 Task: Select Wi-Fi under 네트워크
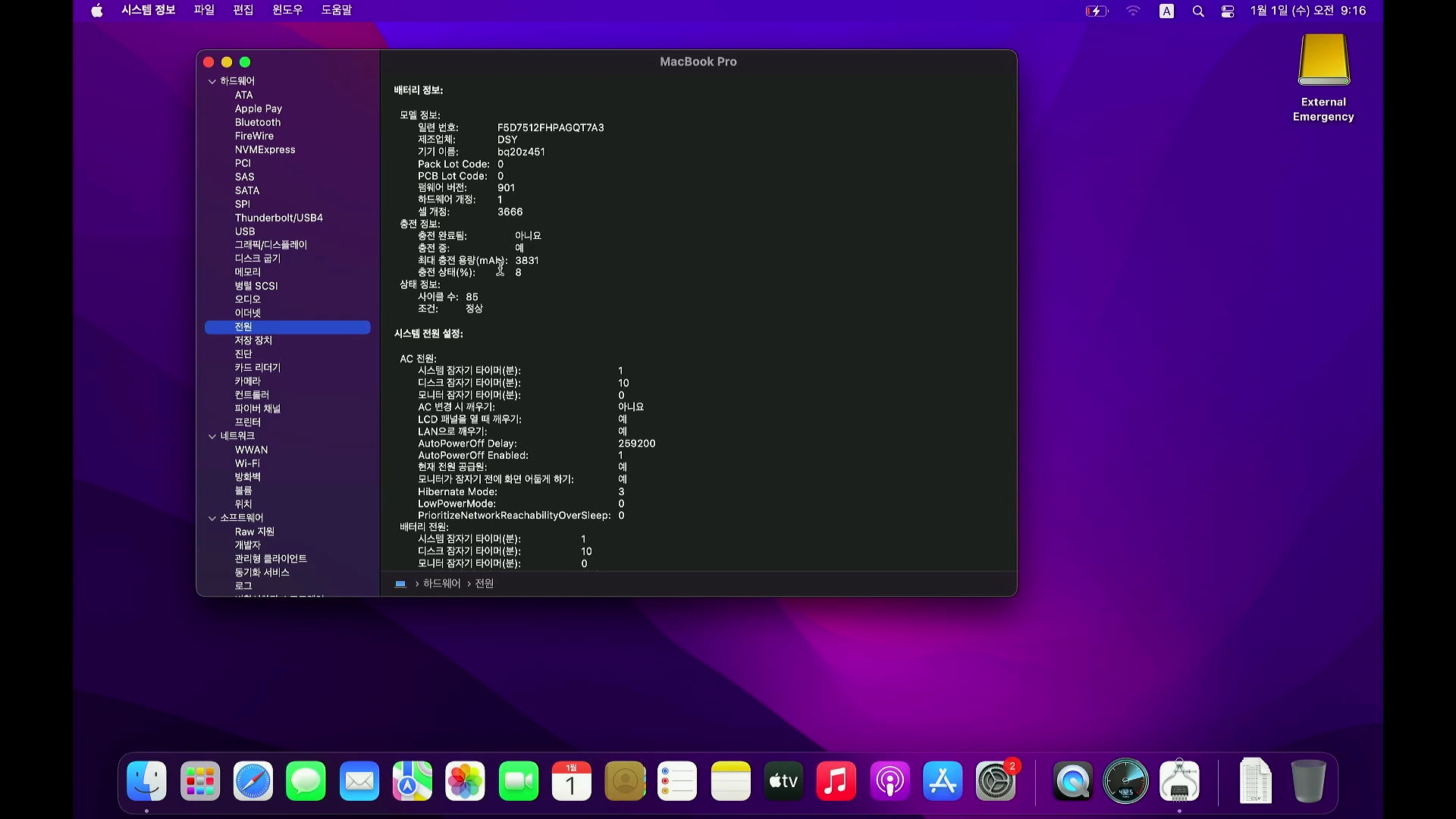tap(247, 463)
